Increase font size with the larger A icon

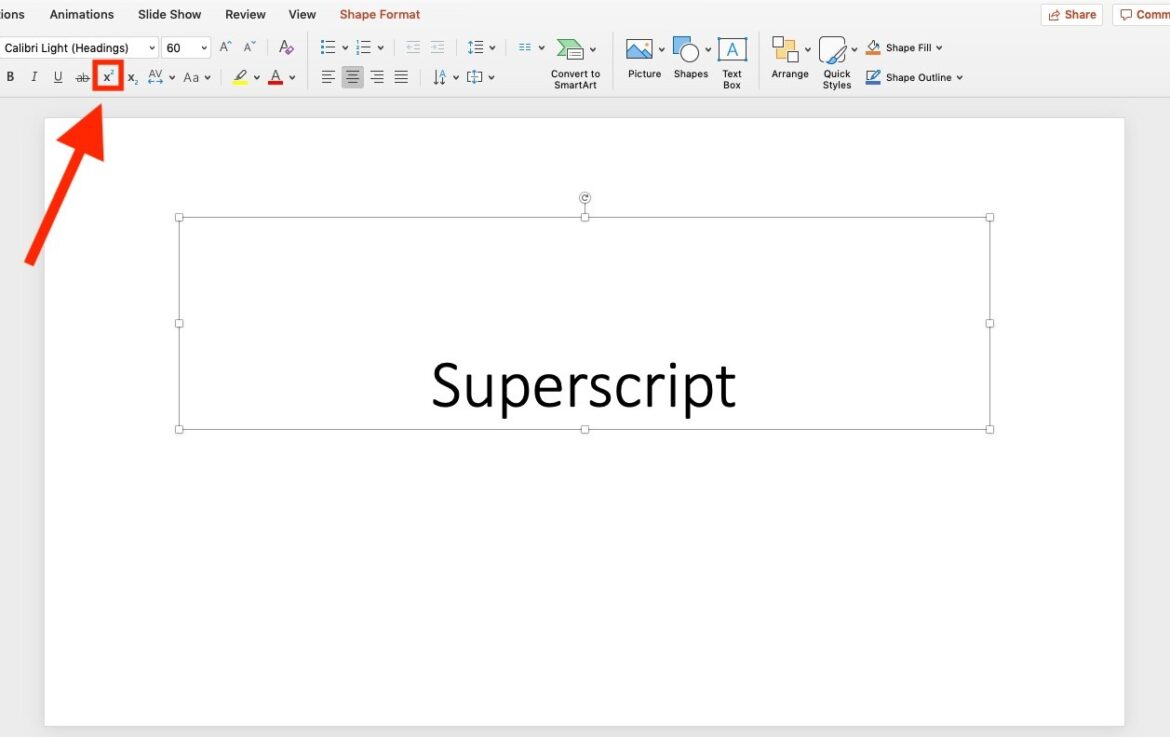click(x=226, y=48)
